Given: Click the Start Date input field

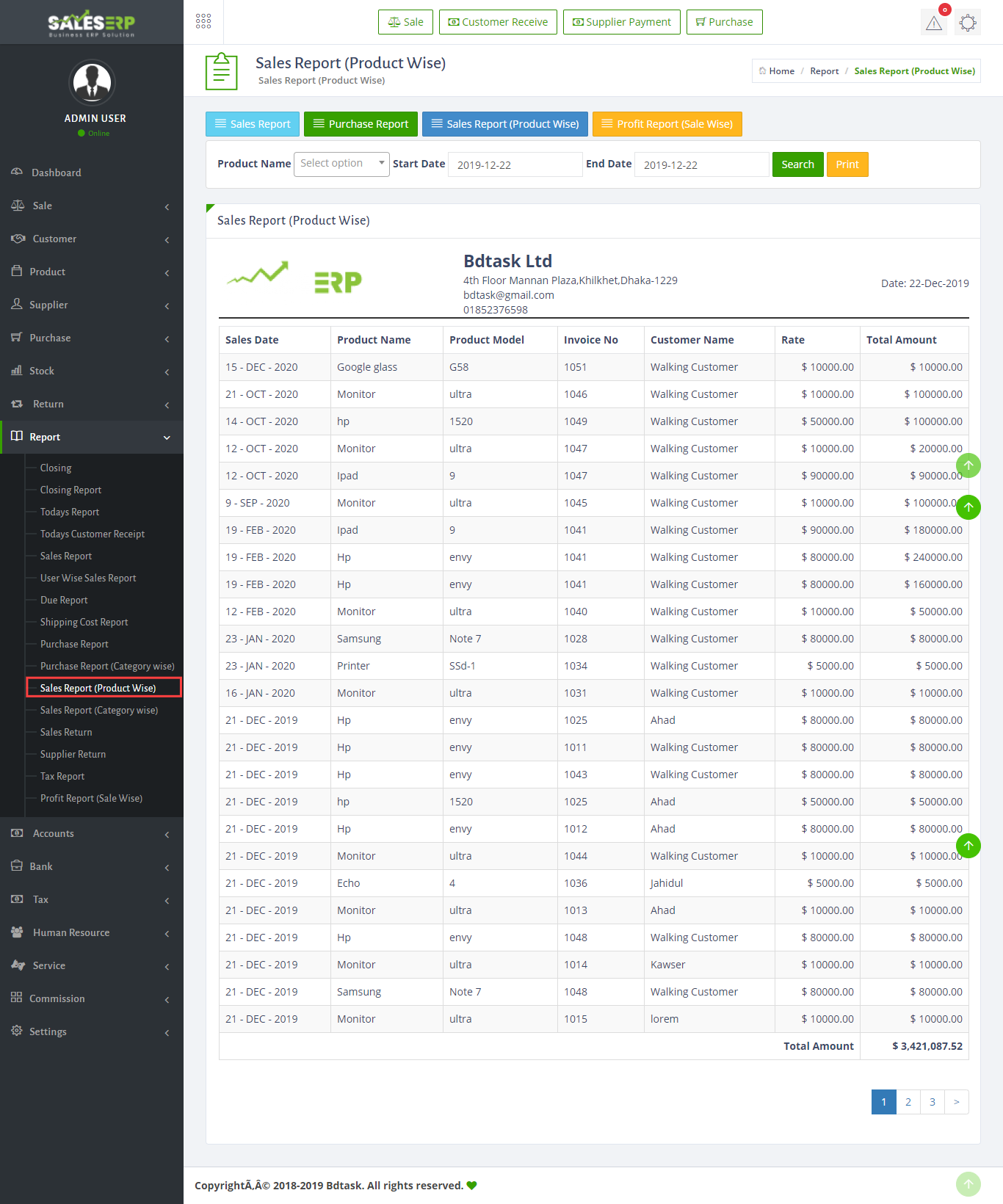Looking at the screenshot, I should coord(515,164).
